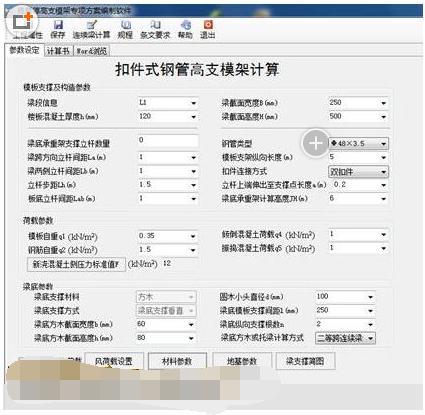Open the 倾倒混凝土荷载q4 dropdown
425x415 pixels.
tap(358, 234)
